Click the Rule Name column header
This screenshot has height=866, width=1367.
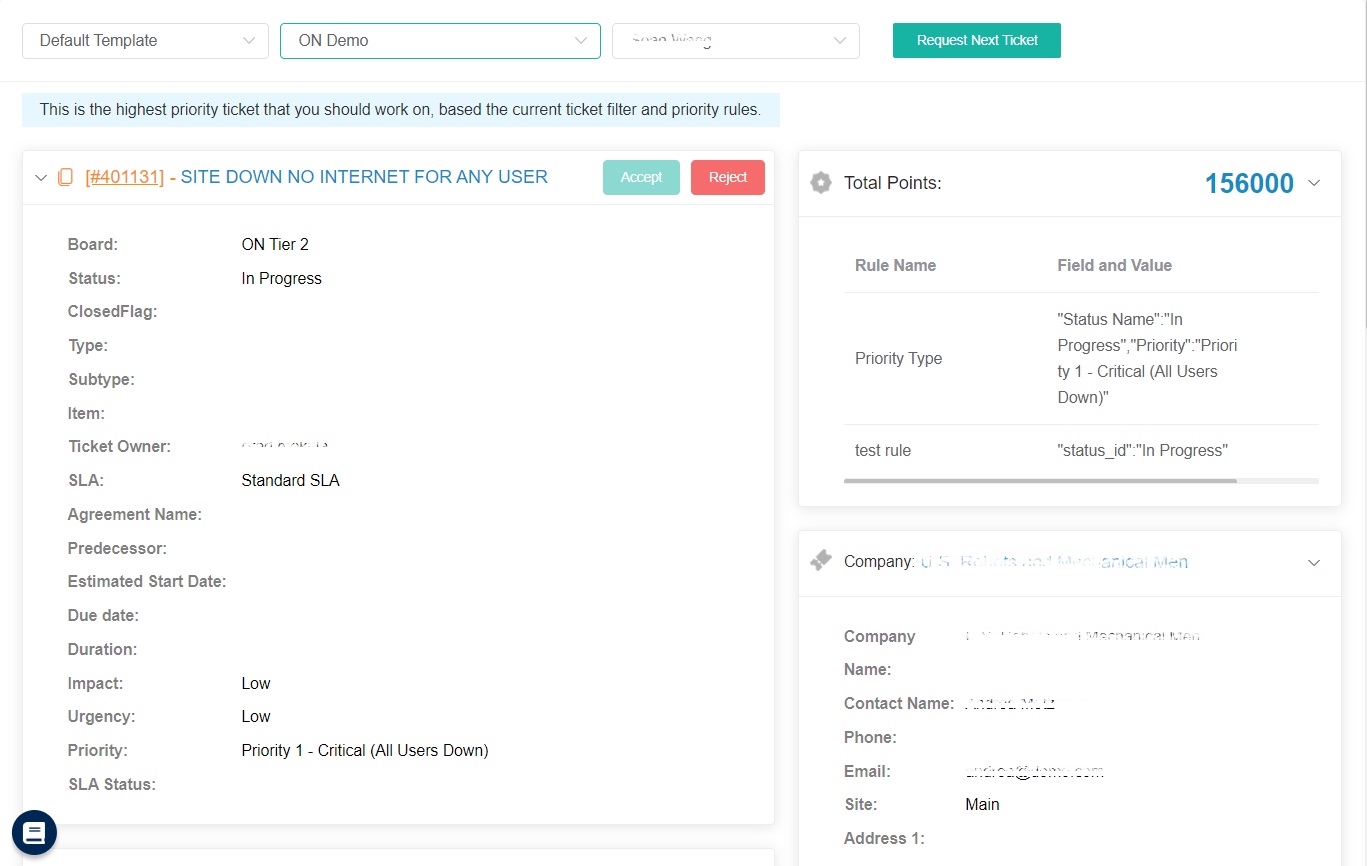pos(895,265)
